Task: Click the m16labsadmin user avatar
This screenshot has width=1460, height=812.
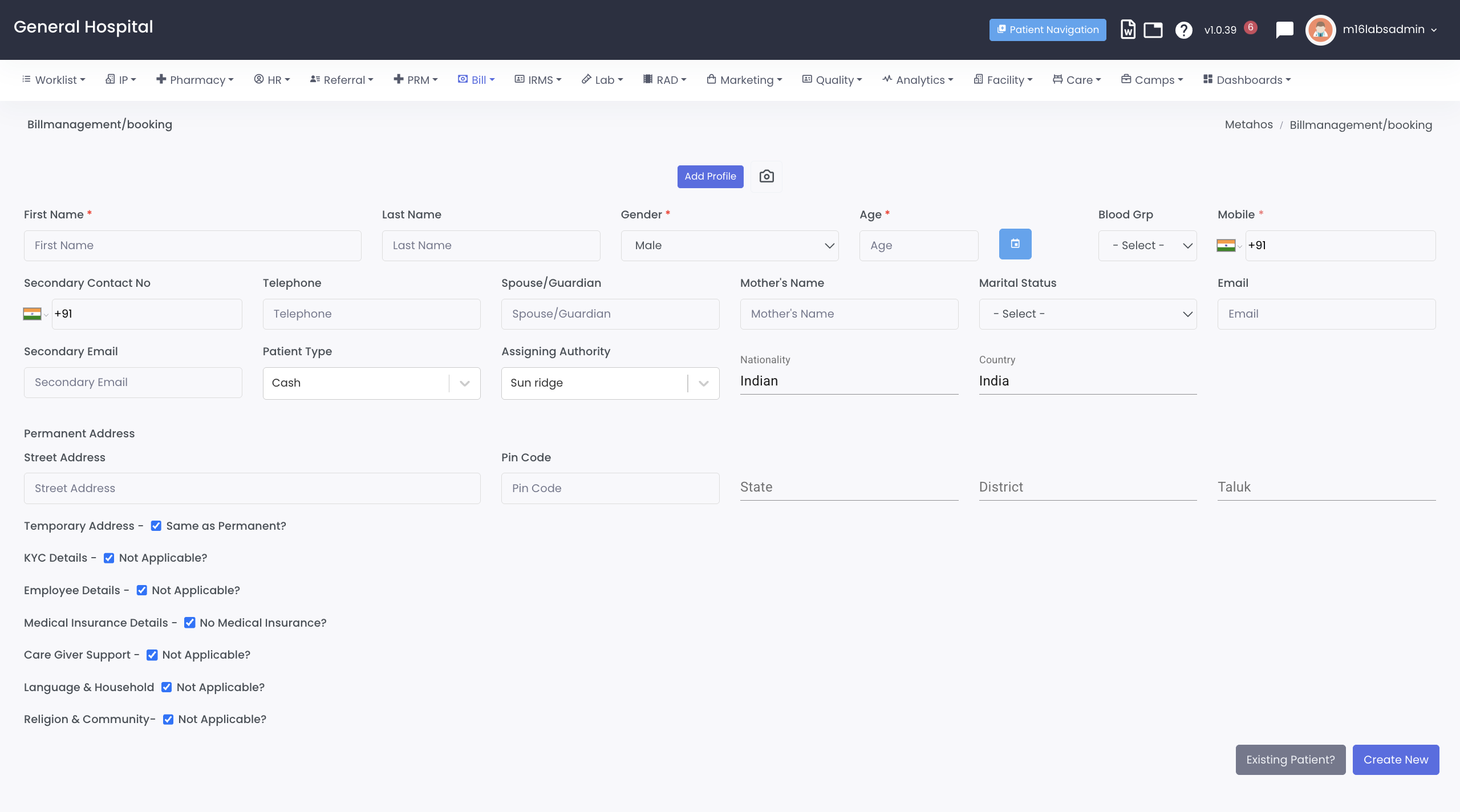Action: 1320,30
